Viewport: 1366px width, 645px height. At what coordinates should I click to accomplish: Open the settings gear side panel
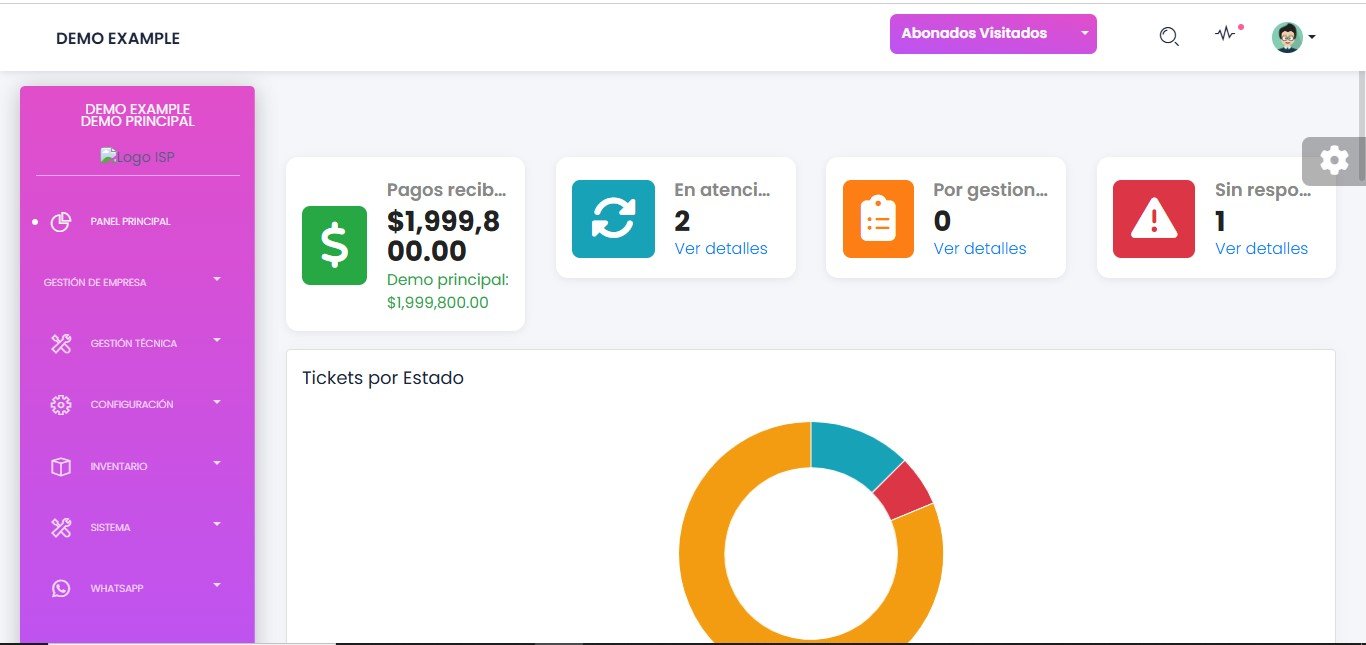(1334, 160)
